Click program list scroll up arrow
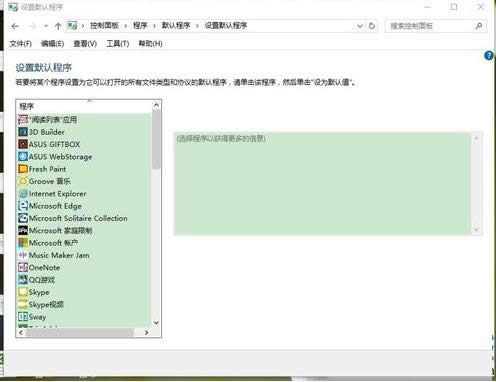 156,105
